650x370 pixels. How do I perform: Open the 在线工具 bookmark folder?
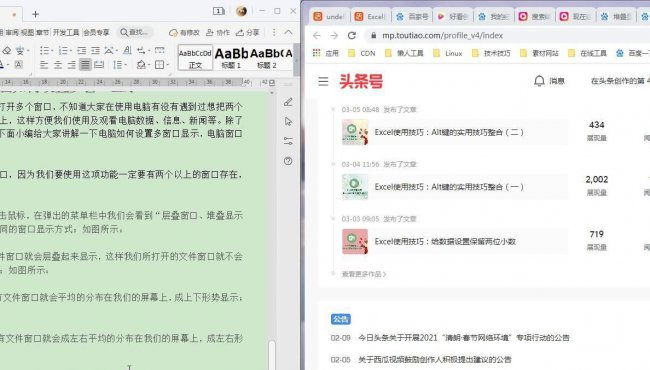[x=587, y=53]
